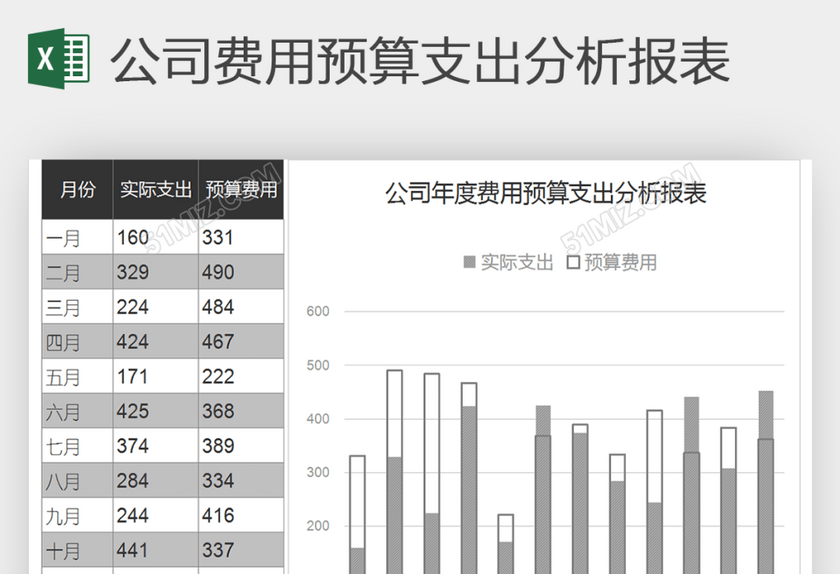The height and width of the screenshot is (574, 840).
Task: Click the 六月 row label
Action: point(63,412)
